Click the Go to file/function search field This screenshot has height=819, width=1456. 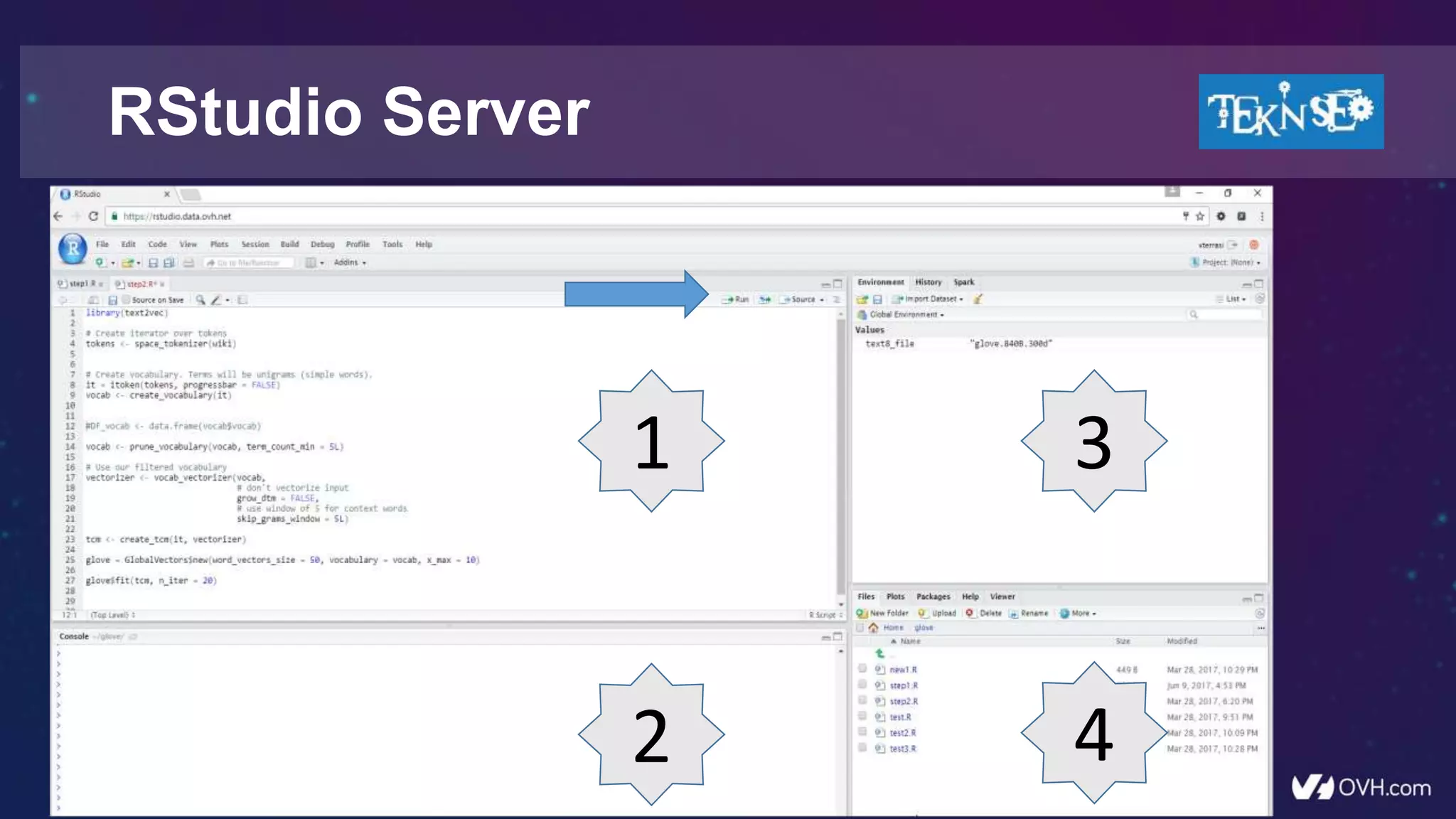[249, 262]
